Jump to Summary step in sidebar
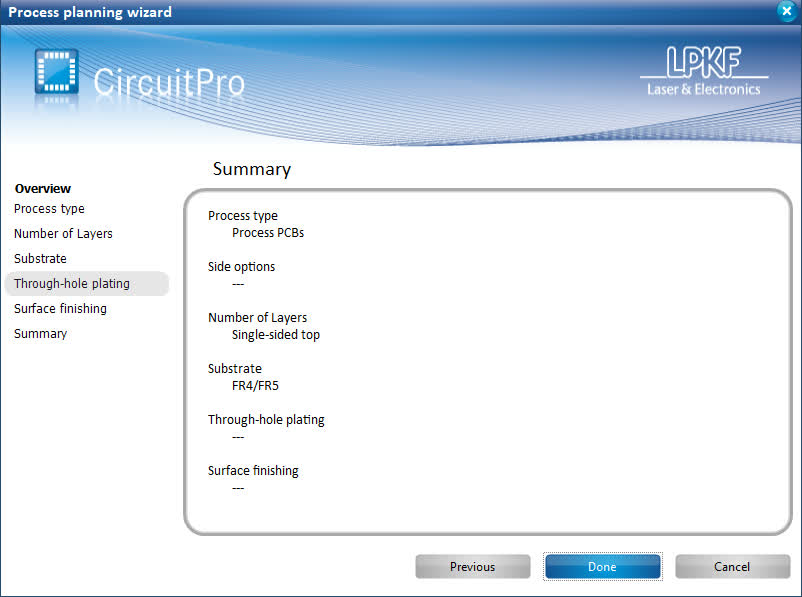This screenshot has width=802, height=597. tap(40, 334)
